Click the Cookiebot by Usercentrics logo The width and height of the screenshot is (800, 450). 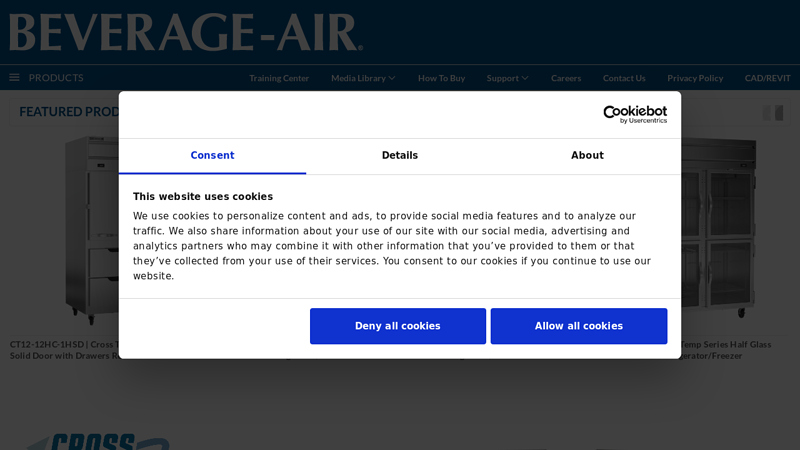click(x=635, y=114)
